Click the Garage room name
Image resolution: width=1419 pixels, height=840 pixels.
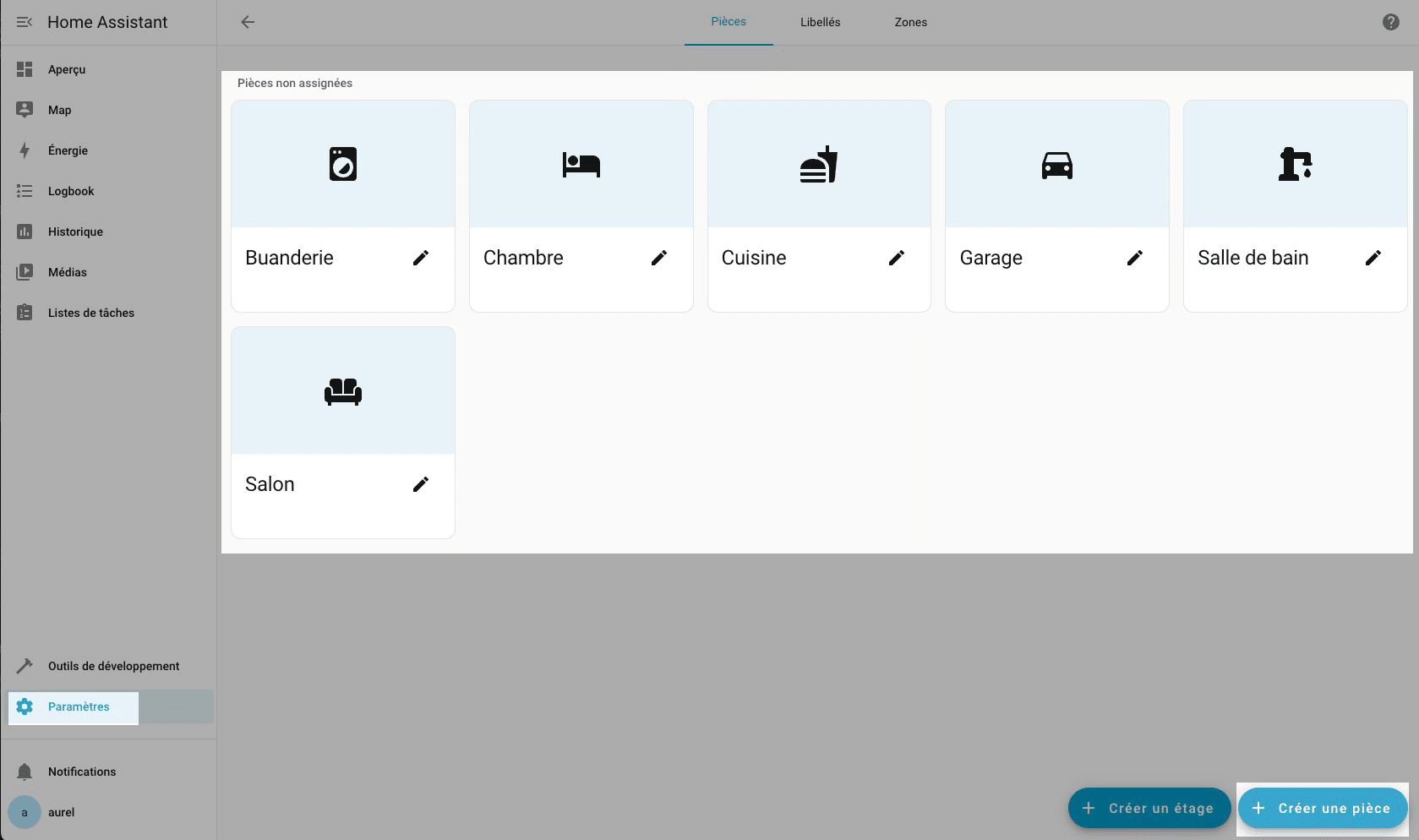991,258
